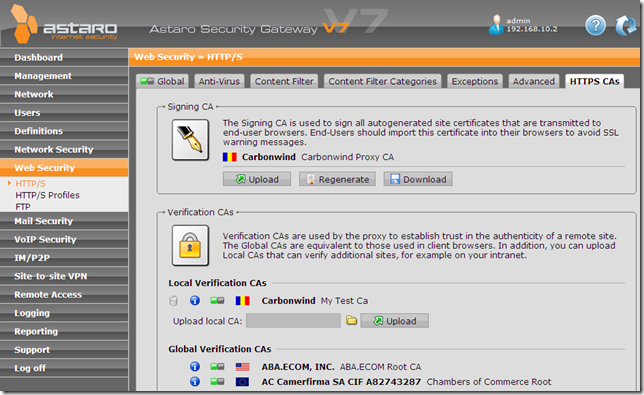
Task: Open the Content Filter Categories tab
Action: tap(382, 81)
